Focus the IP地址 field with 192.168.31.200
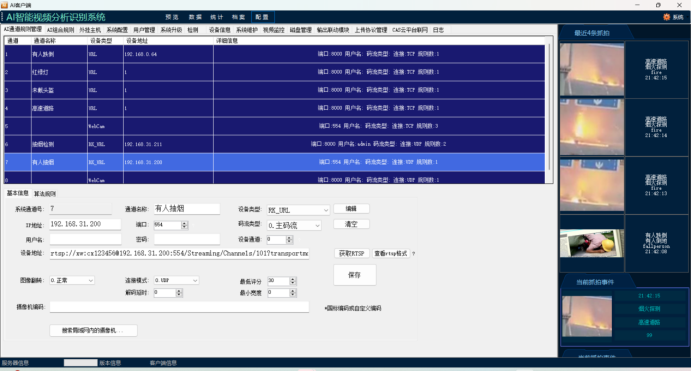Screen dimensions: 692x371 85,224
